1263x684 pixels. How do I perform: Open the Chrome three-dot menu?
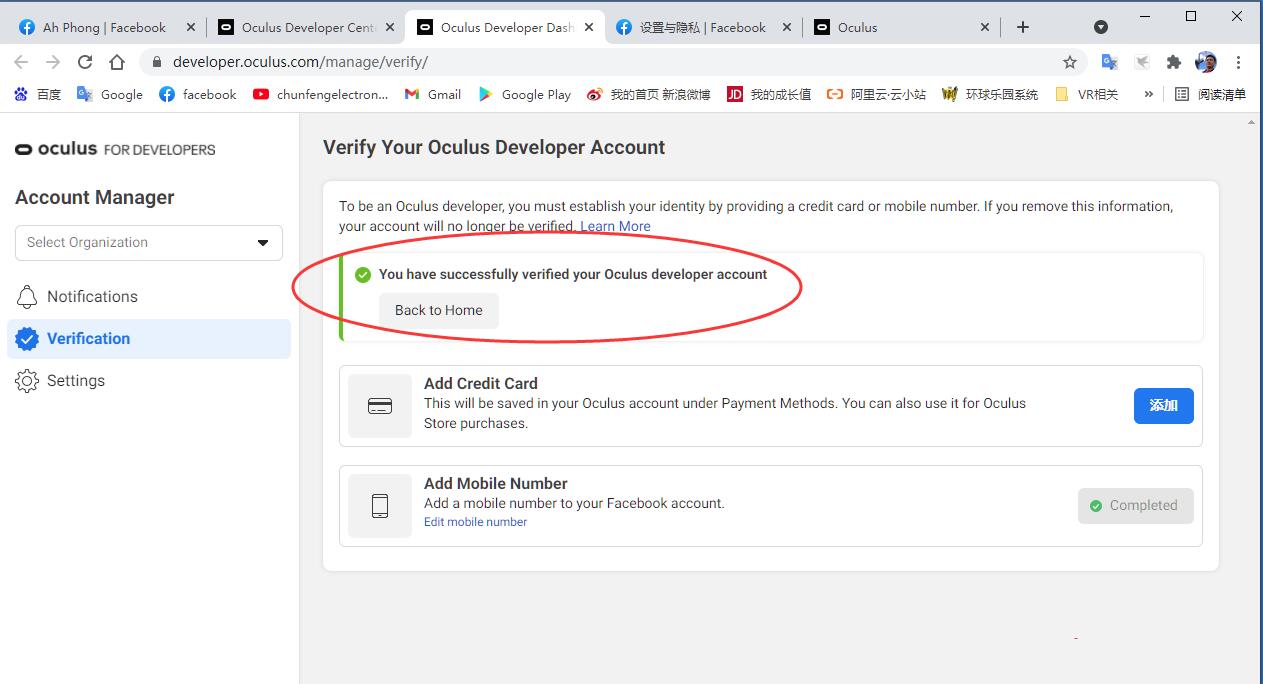click(1238, 62)
